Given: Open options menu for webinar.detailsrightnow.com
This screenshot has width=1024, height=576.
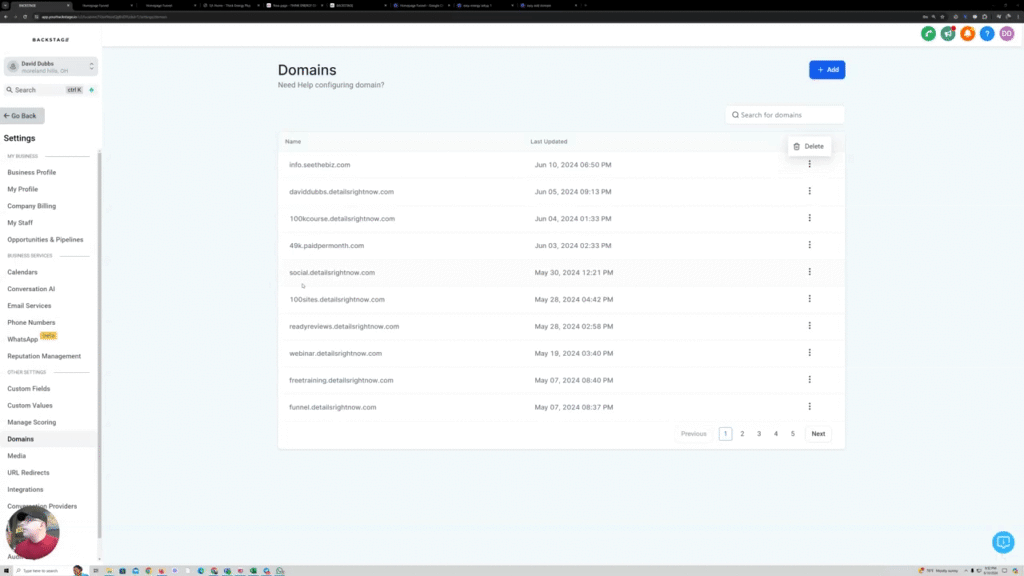Looking at the screenshot, I should click(x=809, y=353).
